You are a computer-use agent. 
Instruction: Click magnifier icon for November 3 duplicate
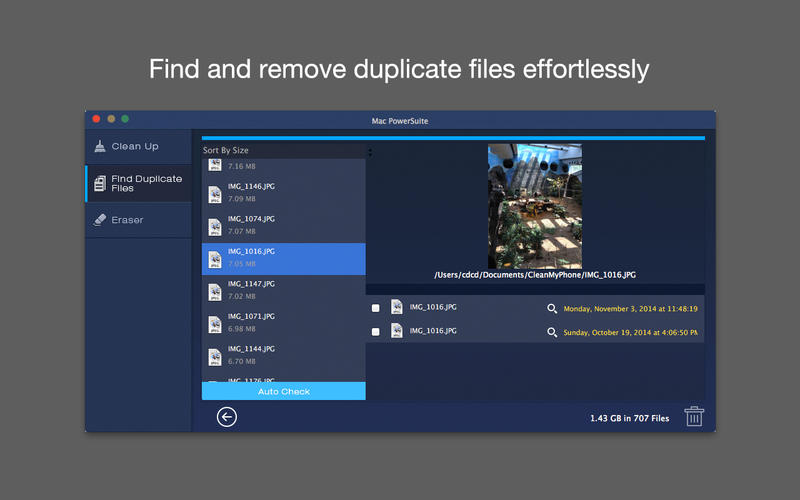click(552, 309)
